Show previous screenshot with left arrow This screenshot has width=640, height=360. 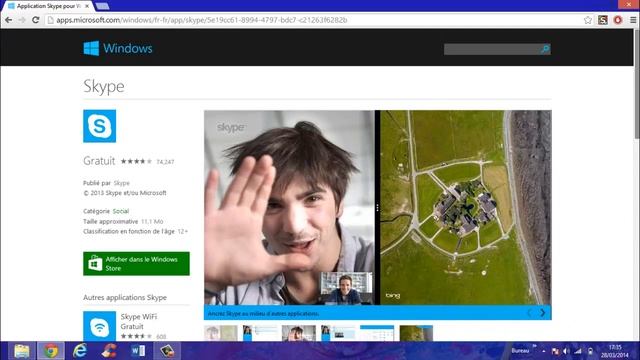[x=529, y=313]
